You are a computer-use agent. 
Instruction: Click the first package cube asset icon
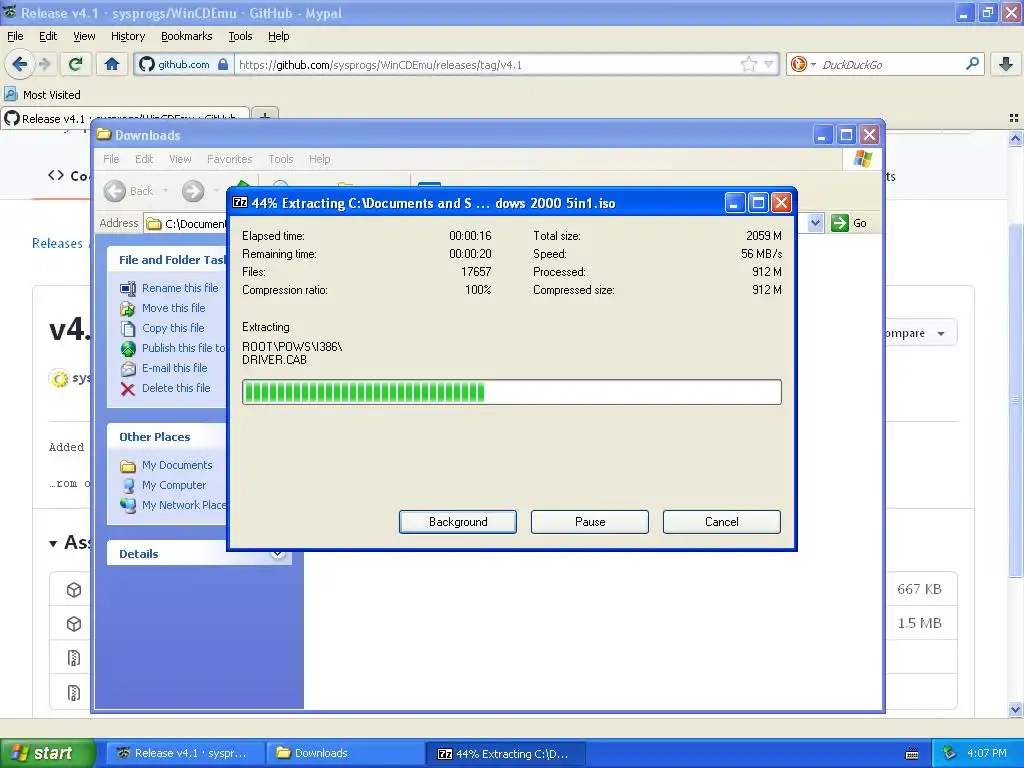point(74,590)
